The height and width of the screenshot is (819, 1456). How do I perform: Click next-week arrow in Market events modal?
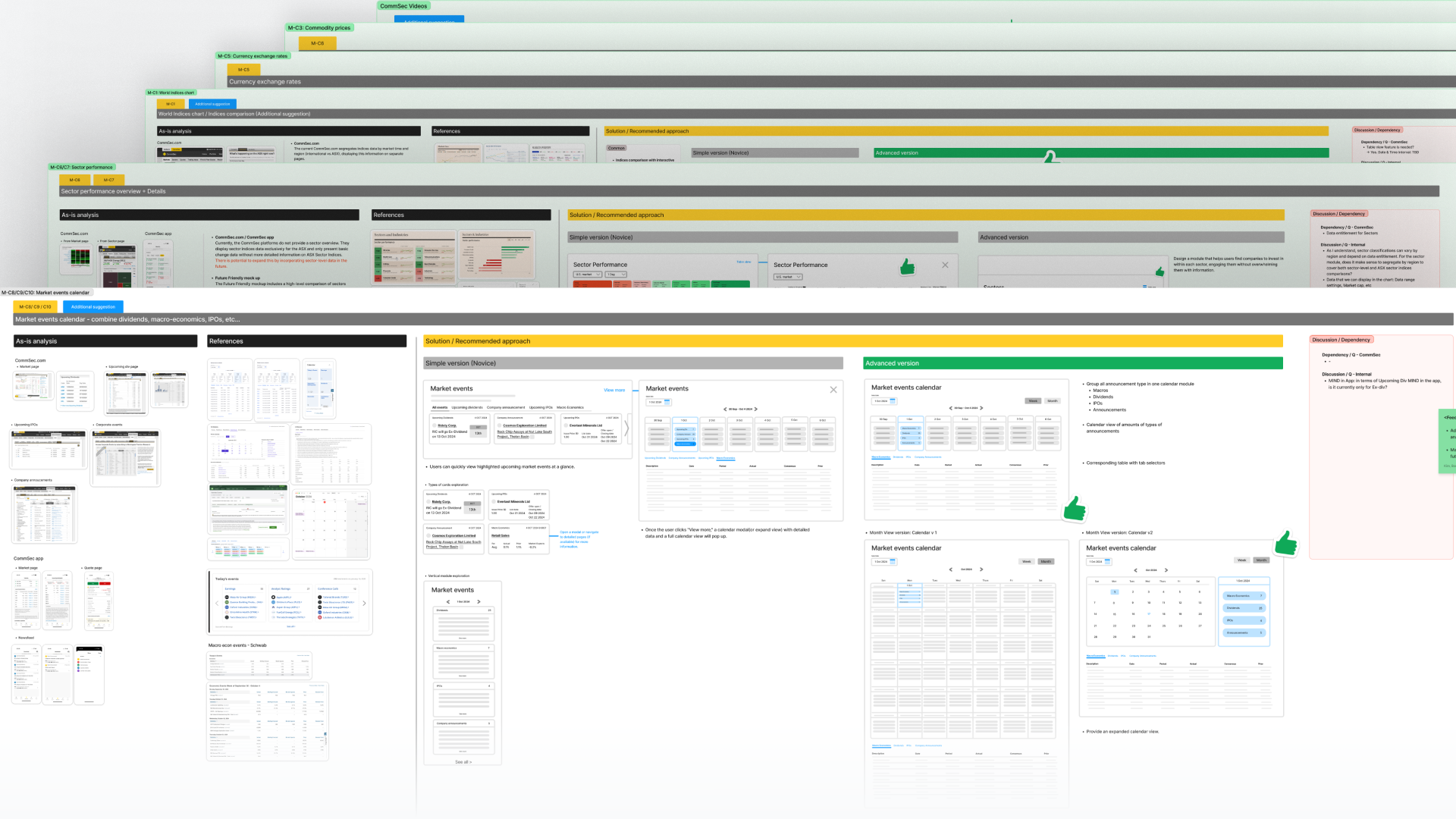[756, 409]
